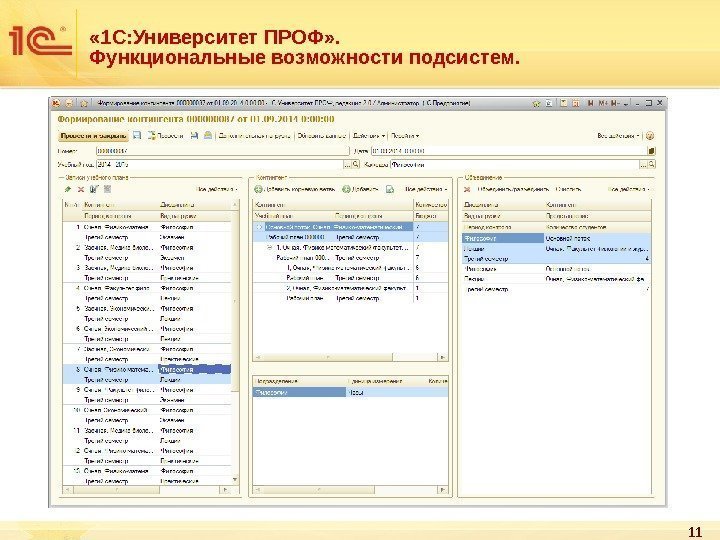Image resolution: width=720 pixels, height=540 pixels.
Task: Click the Обновить данные toolbar command
Action: tap(321, 136)
